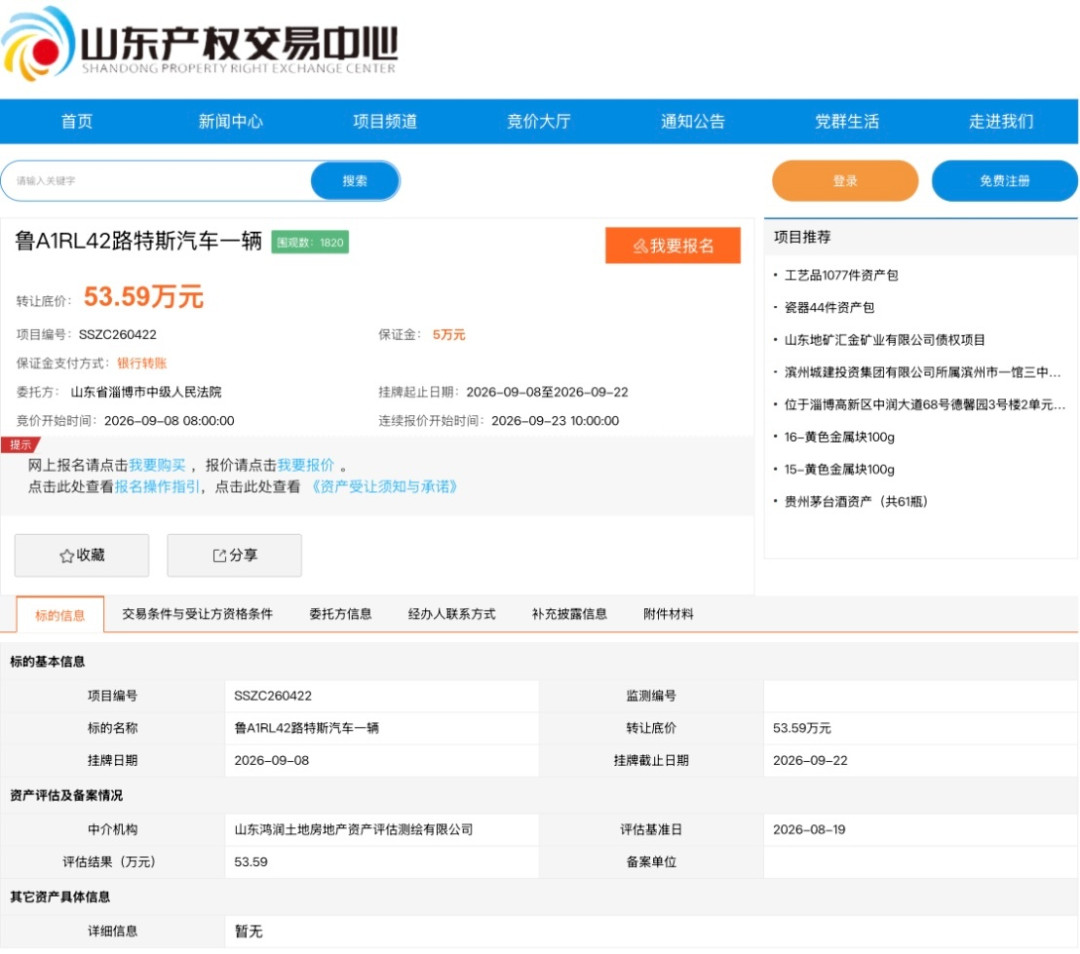Open the 首页 navigation item
This screenshot has height=954, width=1080.
[x=76, y=121]
